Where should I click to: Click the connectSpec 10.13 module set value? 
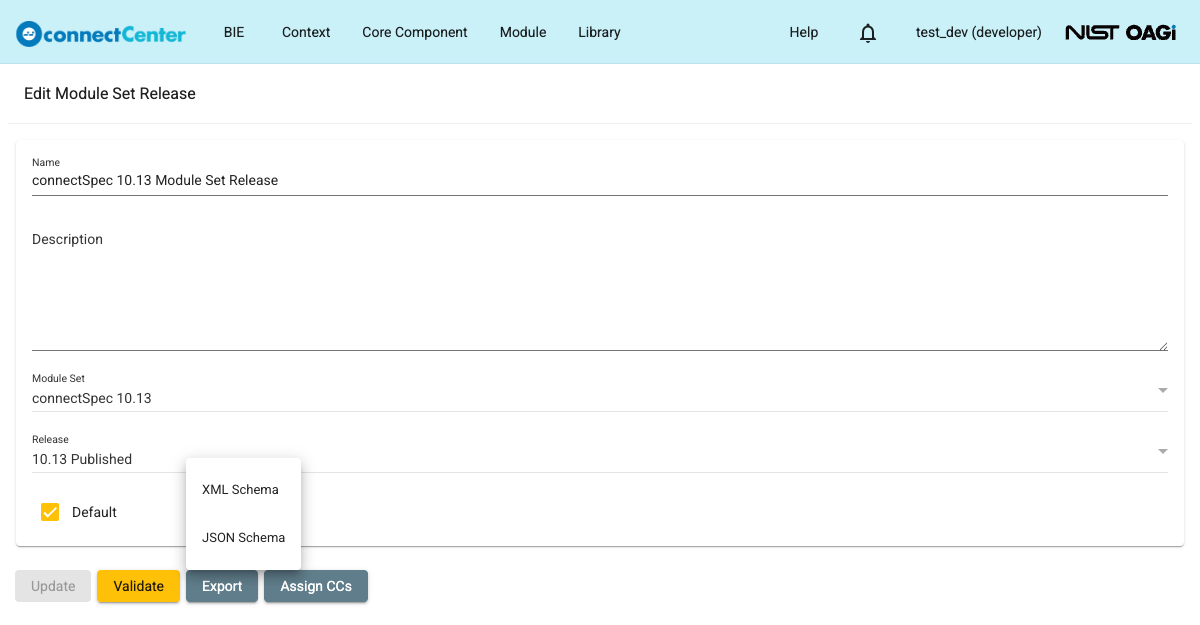click(92, 398)
